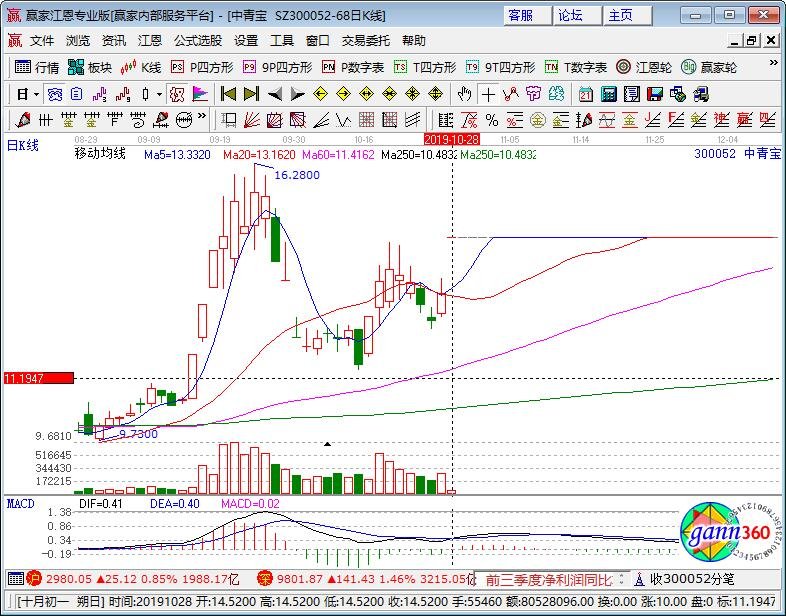Click the save floppy disk icon

(654, 94)
